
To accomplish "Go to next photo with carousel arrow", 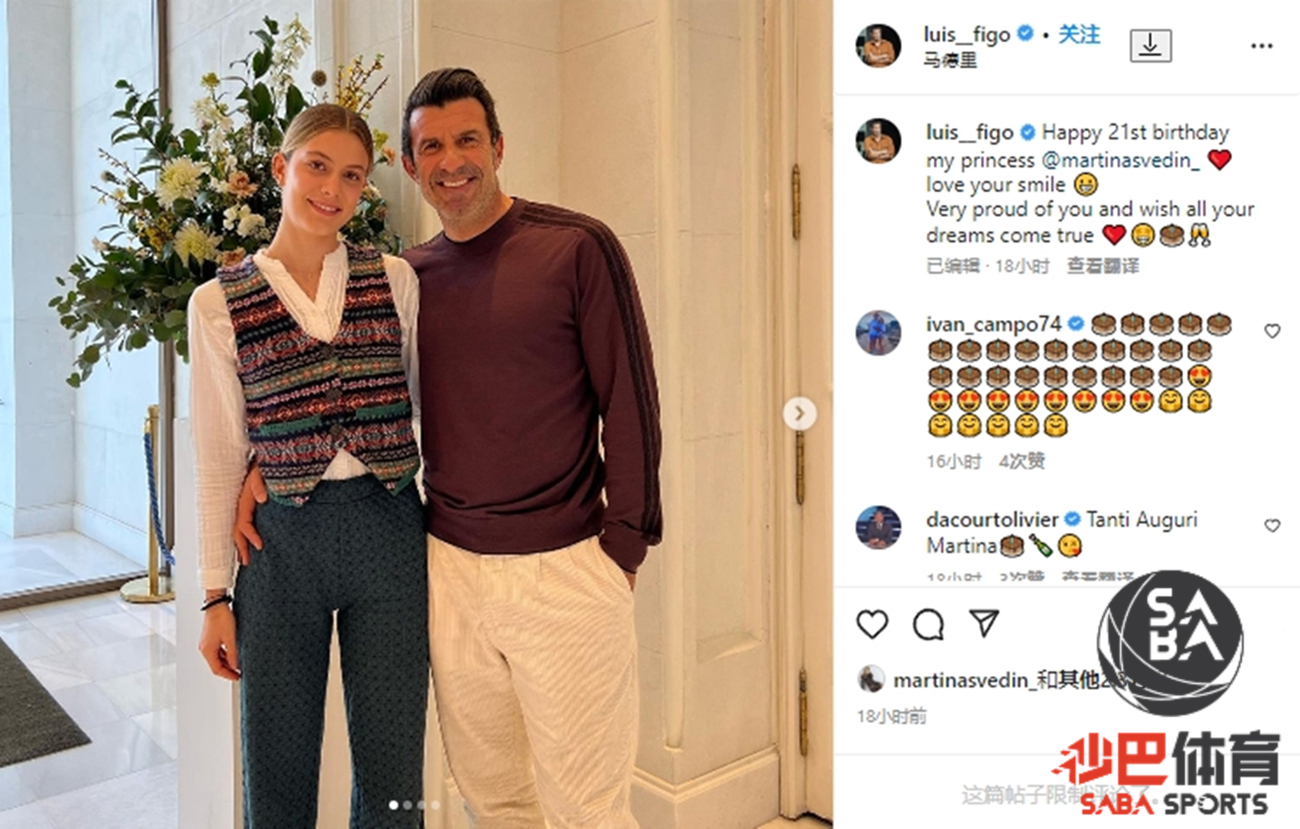I will [x=799, y=413].
